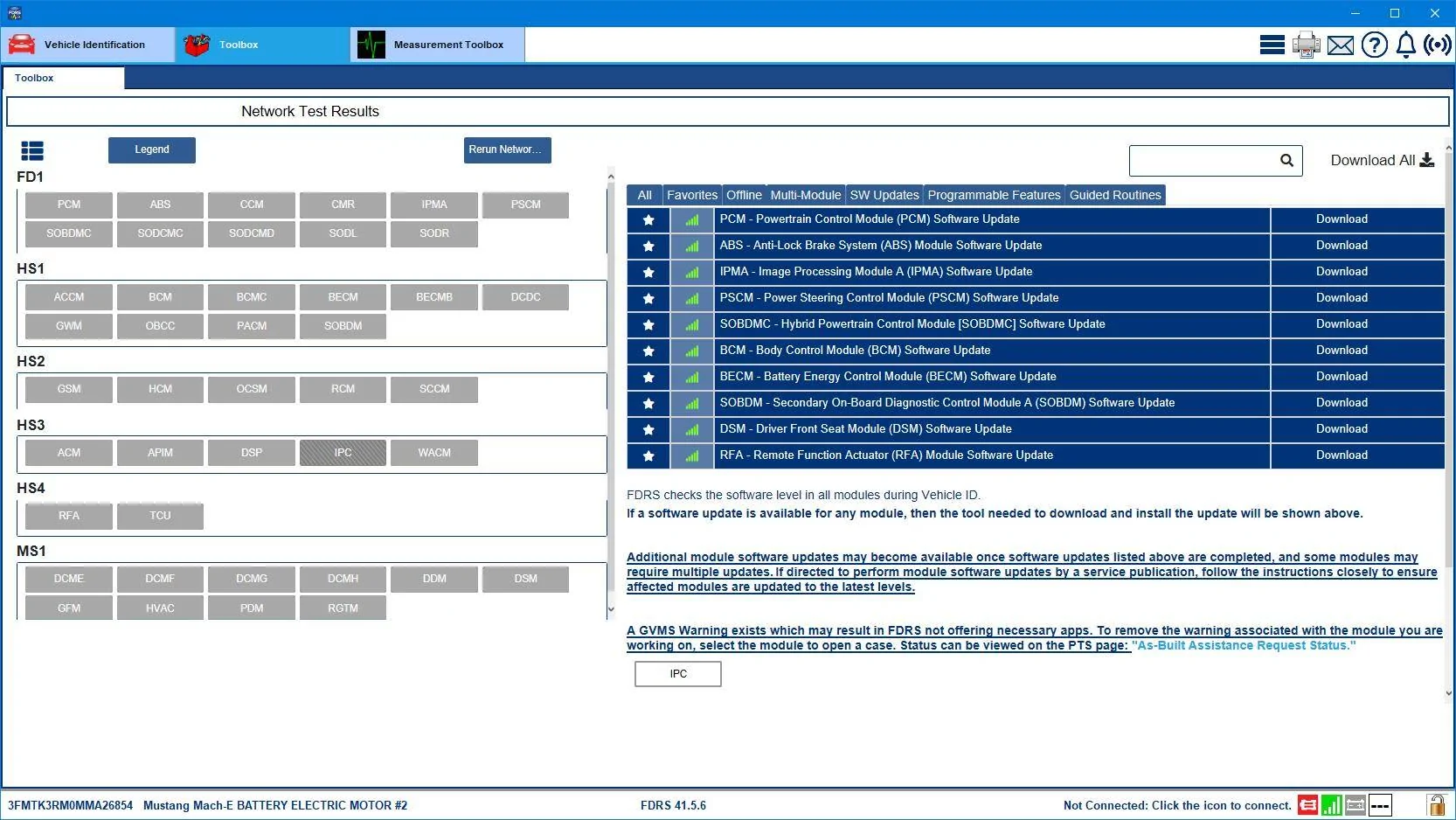Select the Programmable Features filter tab
1456x820 pixels.
(x=994, y=195)
